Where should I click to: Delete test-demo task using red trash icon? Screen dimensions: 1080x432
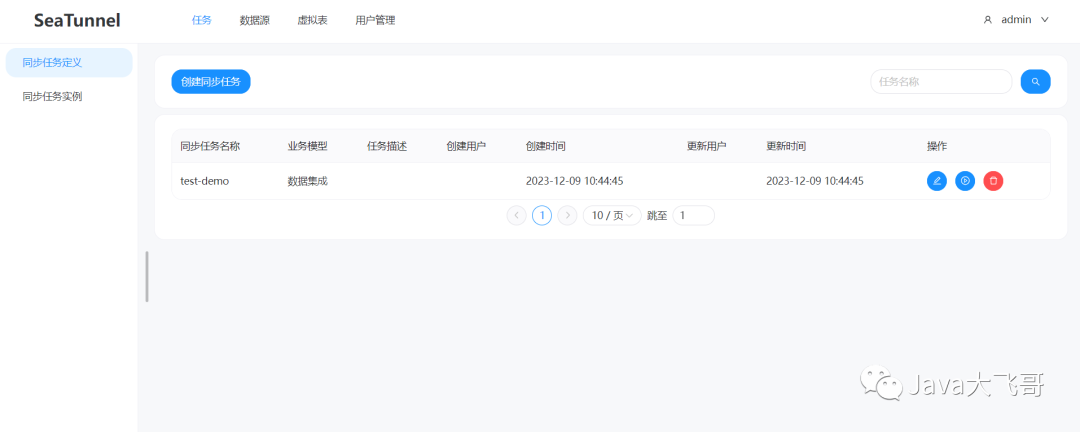coord(993,181)
